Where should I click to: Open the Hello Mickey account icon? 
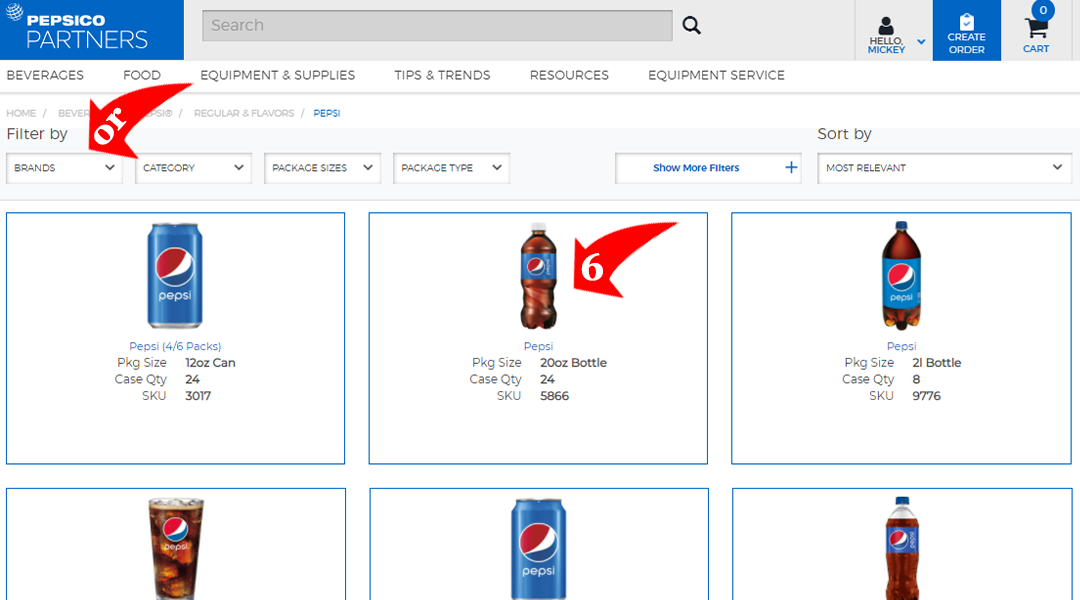[x=886, y=26]
